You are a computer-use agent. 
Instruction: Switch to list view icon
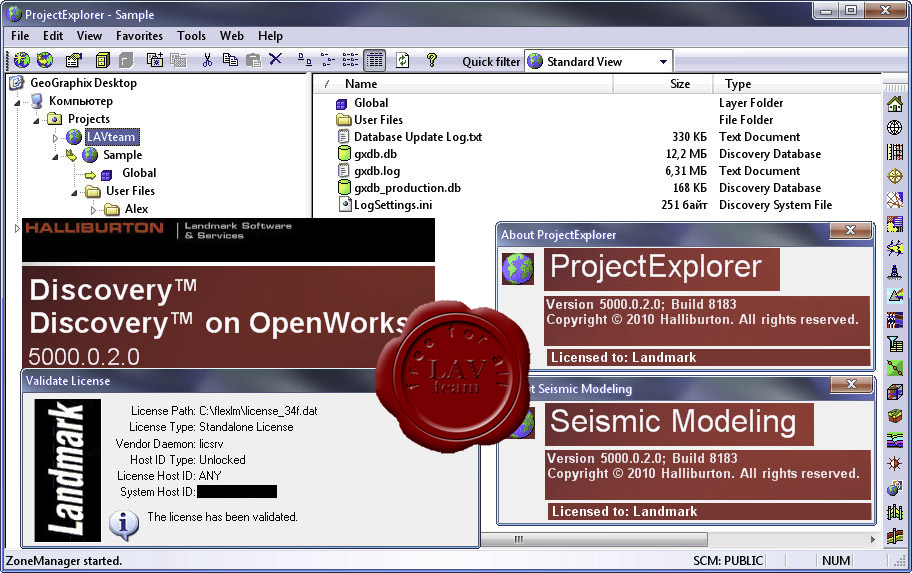coord(350,60)
